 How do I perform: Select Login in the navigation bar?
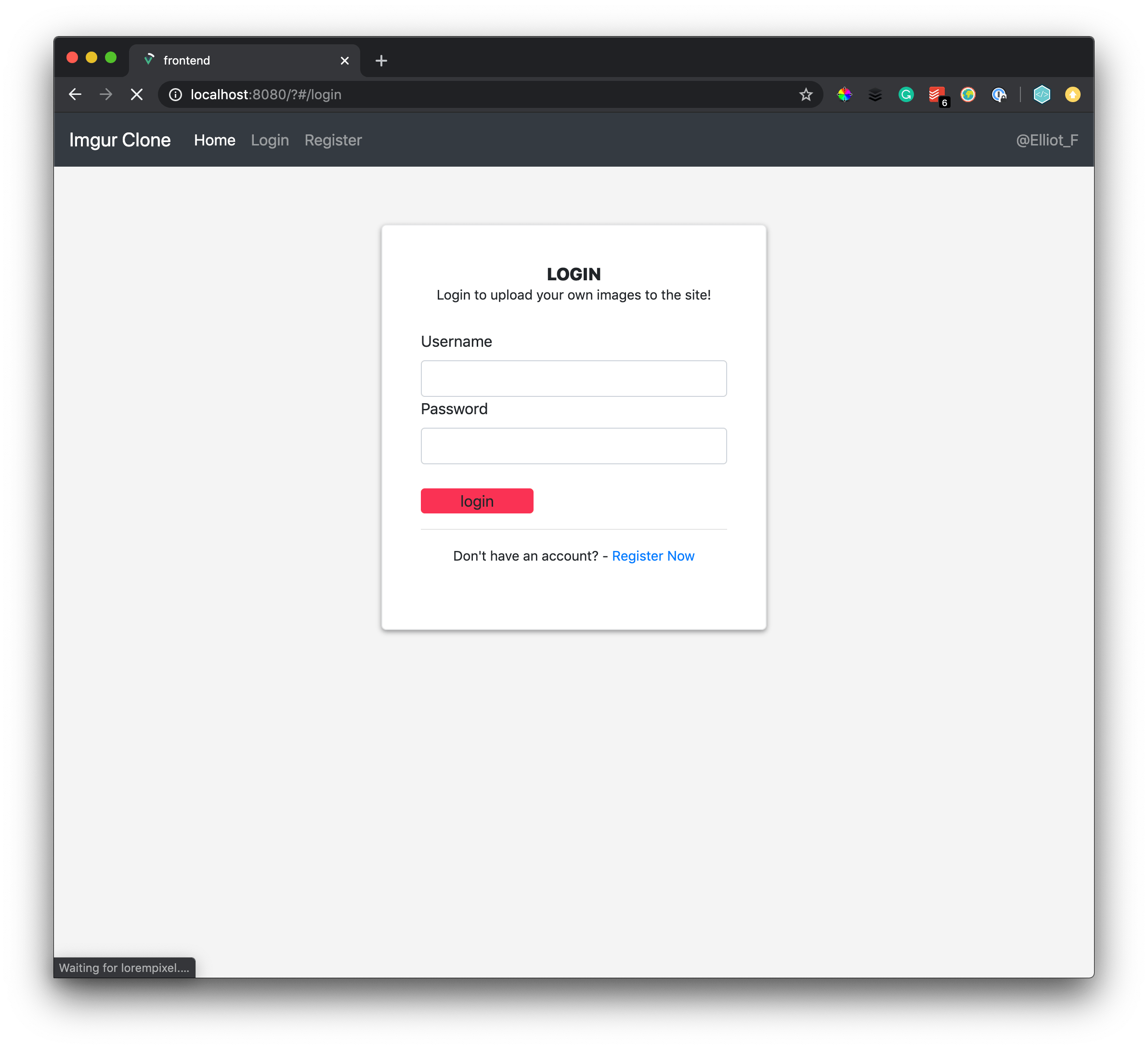[x=270, y=140]
